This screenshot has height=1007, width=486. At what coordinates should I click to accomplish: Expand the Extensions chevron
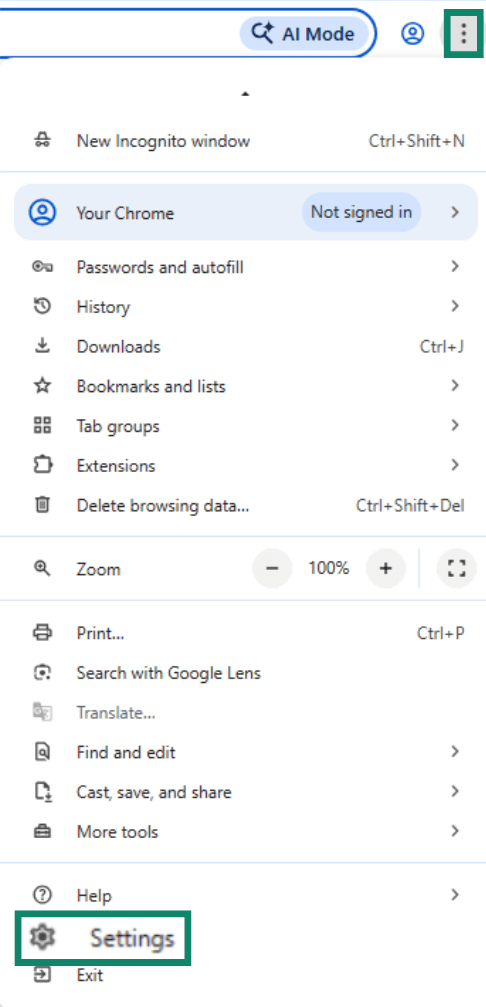pos(455,466)
